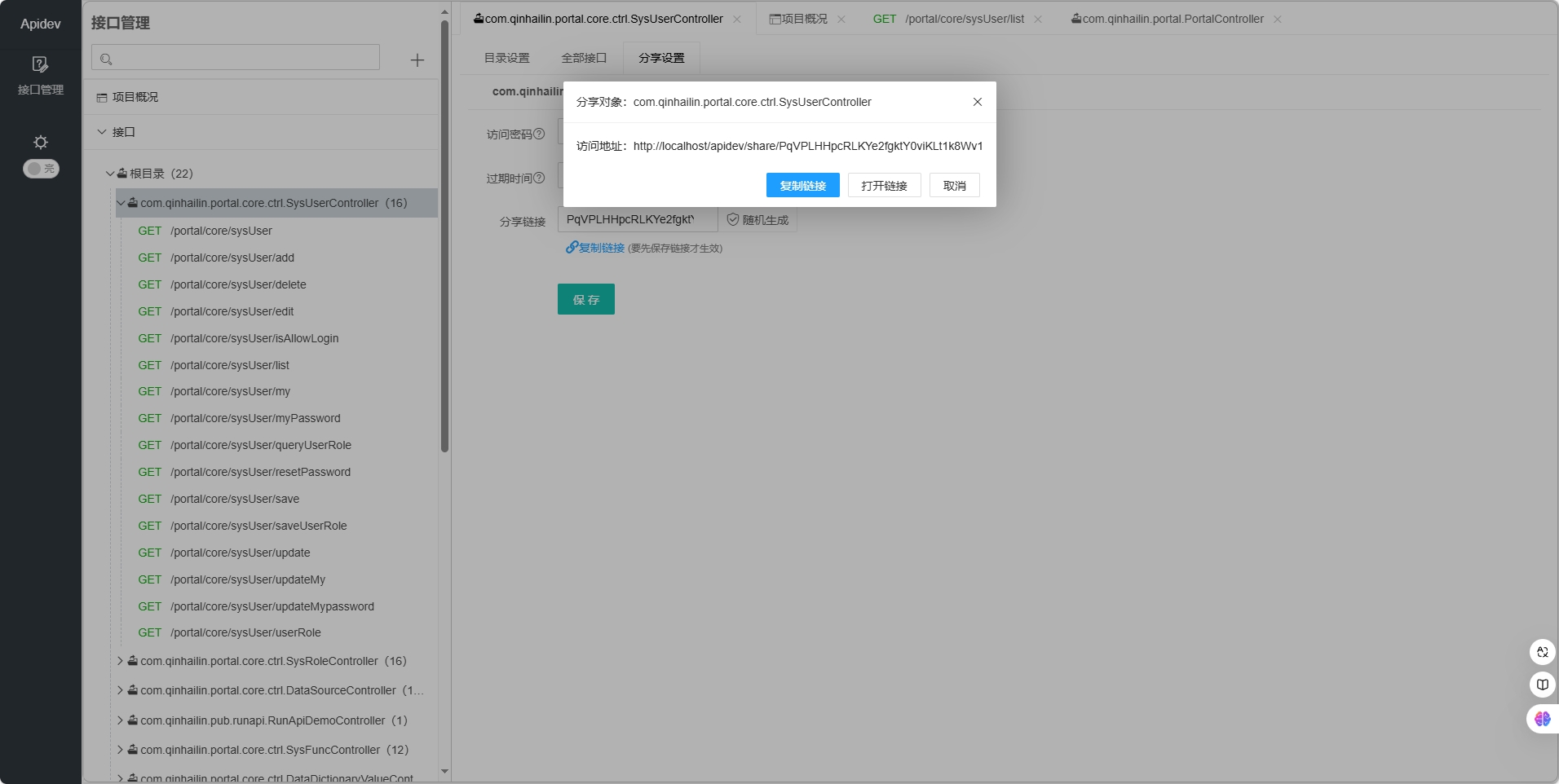Click the 打开链接 button
This screenshot has height=784, width=1559.
(884, 186)
